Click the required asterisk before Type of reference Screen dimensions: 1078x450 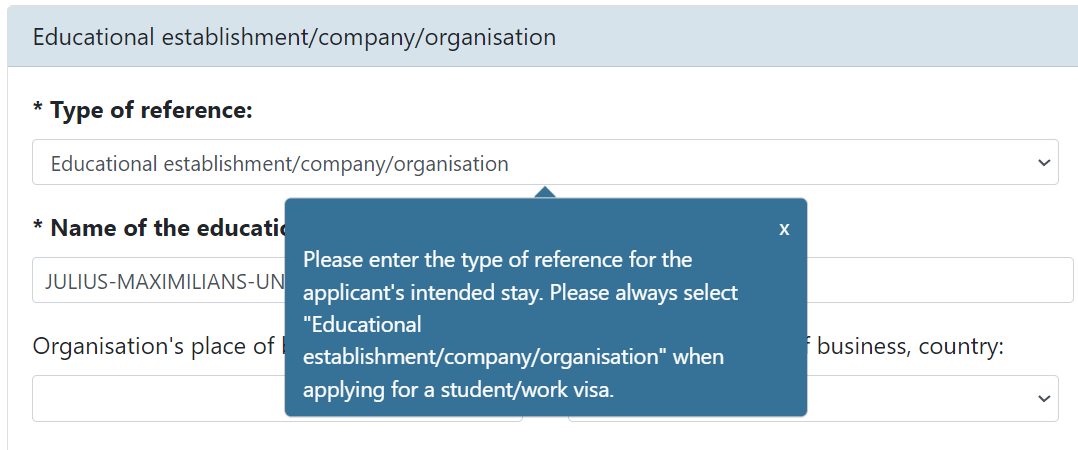coord(38,111)
